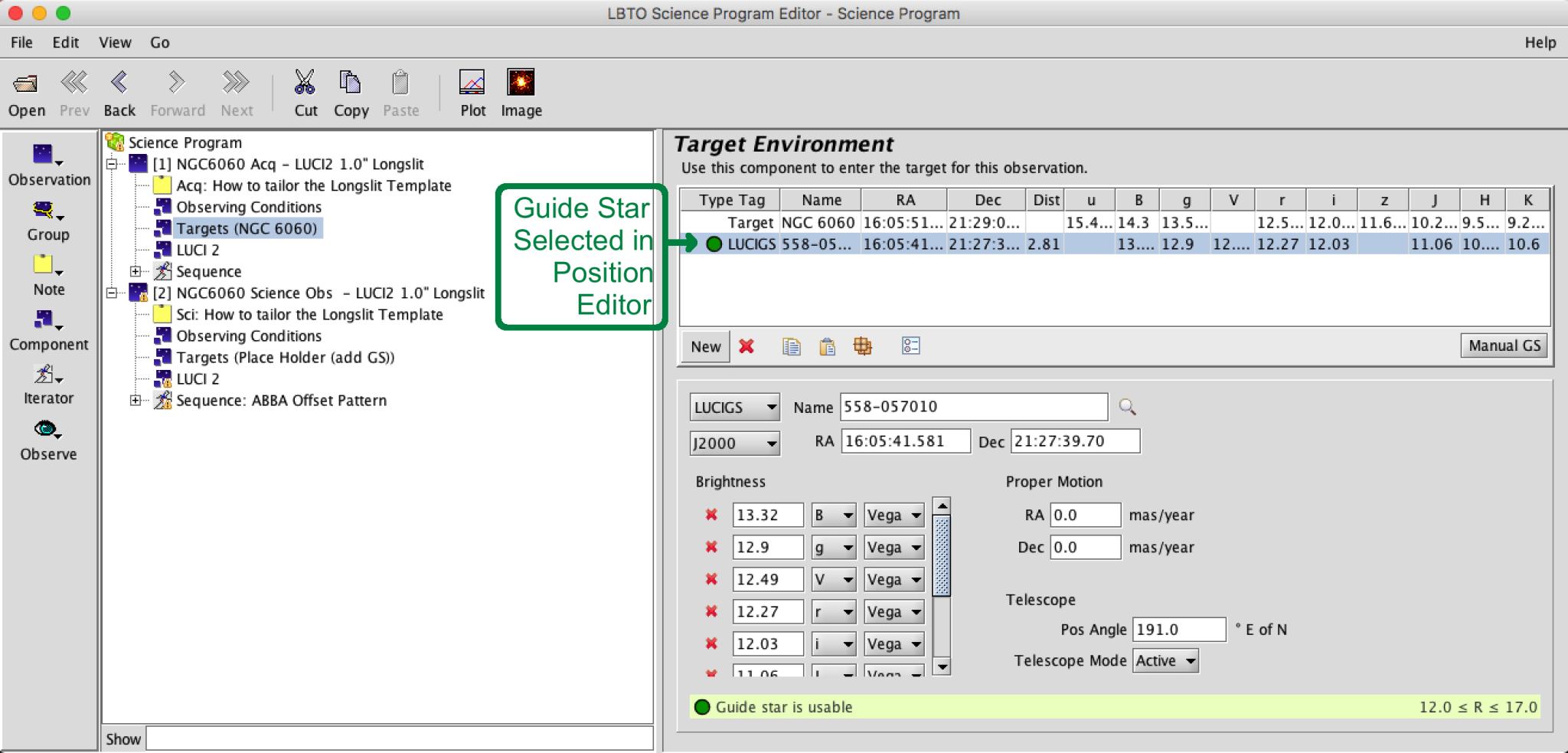The image size is (1568, 753).
Task: Delete selected target with red X
Action: pos(746,346)
